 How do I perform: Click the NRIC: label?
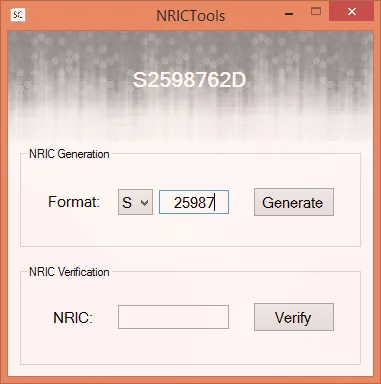click(73, 317)
